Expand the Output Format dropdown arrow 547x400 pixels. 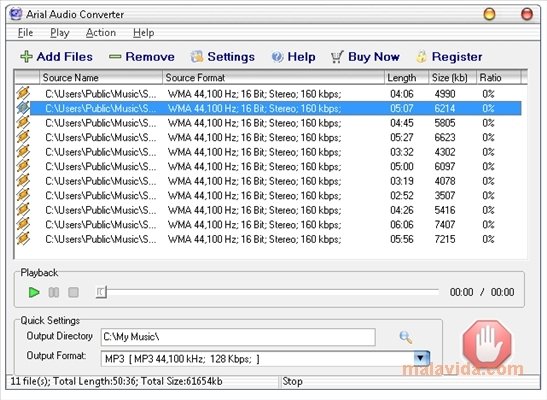pos(421,358)
